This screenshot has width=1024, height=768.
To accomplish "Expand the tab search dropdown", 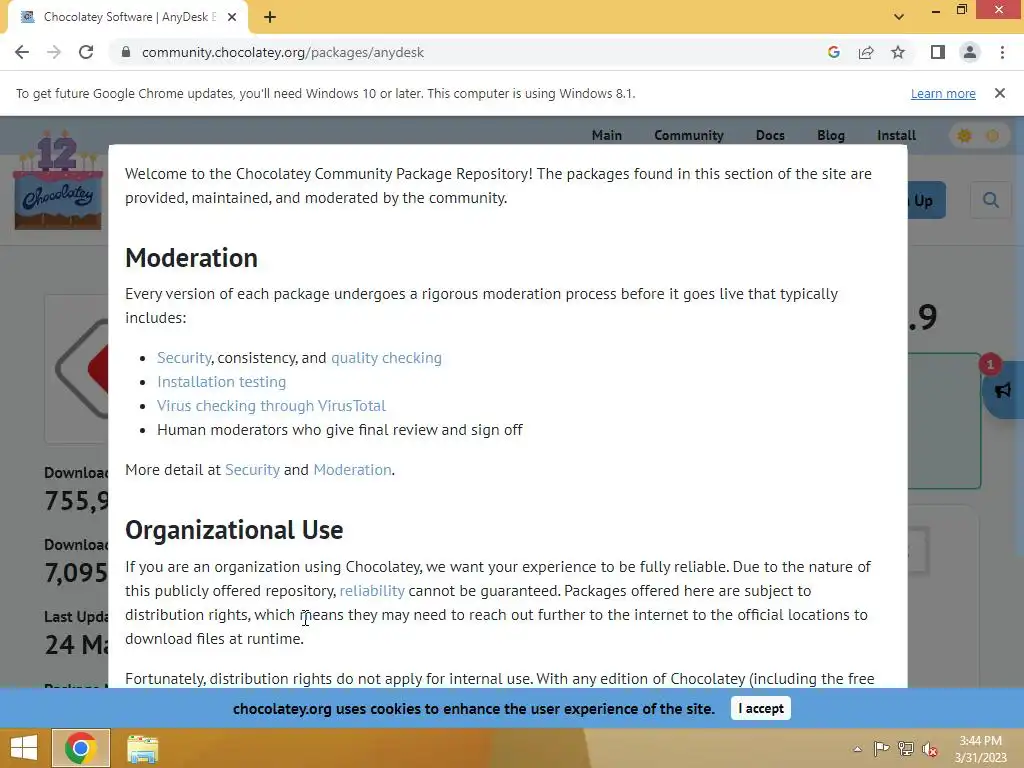I will [899, 17].
